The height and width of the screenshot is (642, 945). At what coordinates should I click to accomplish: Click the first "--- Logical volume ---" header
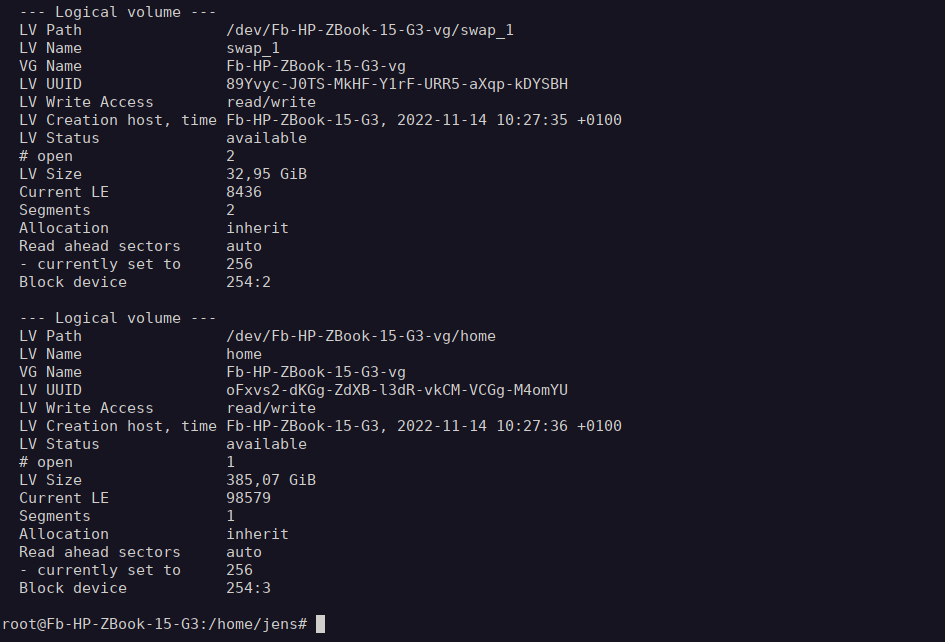[x=118, y=12]
